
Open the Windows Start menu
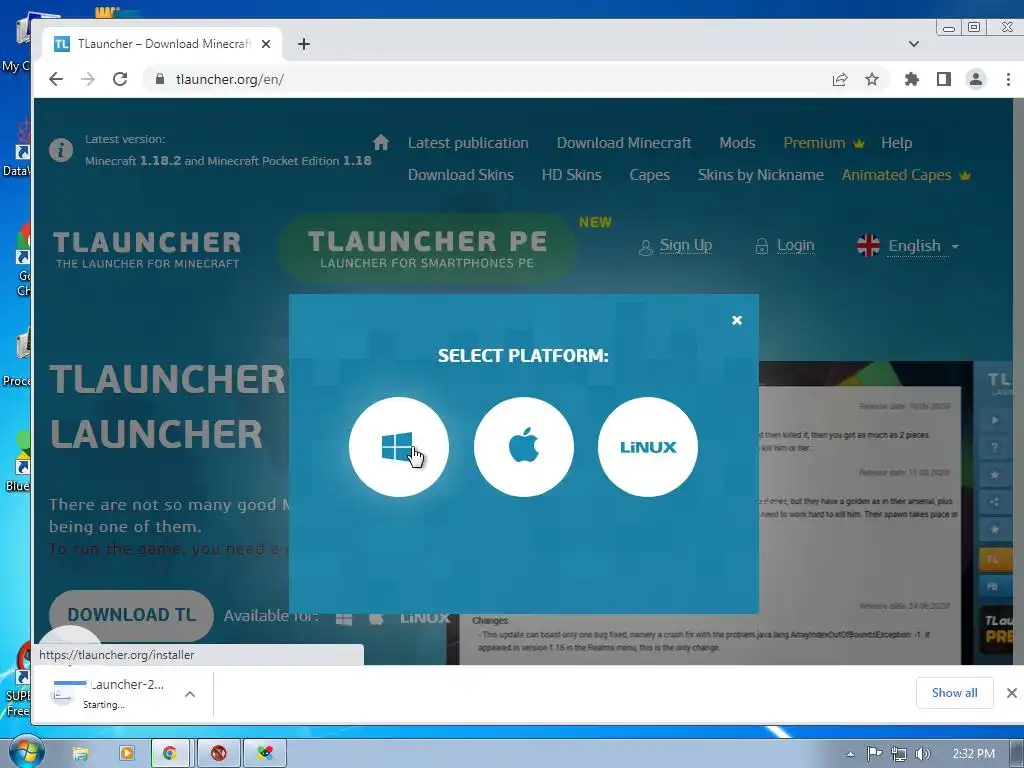tap(25, 752)
